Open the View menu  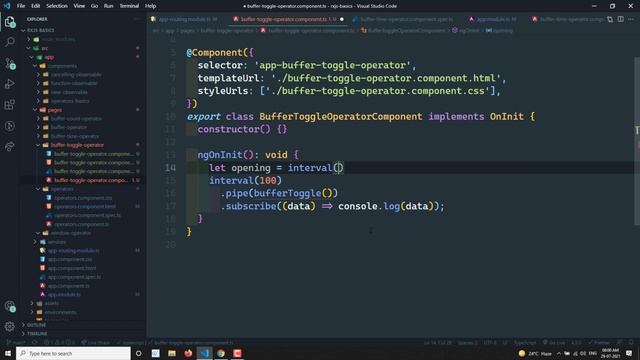coord(79,6)
